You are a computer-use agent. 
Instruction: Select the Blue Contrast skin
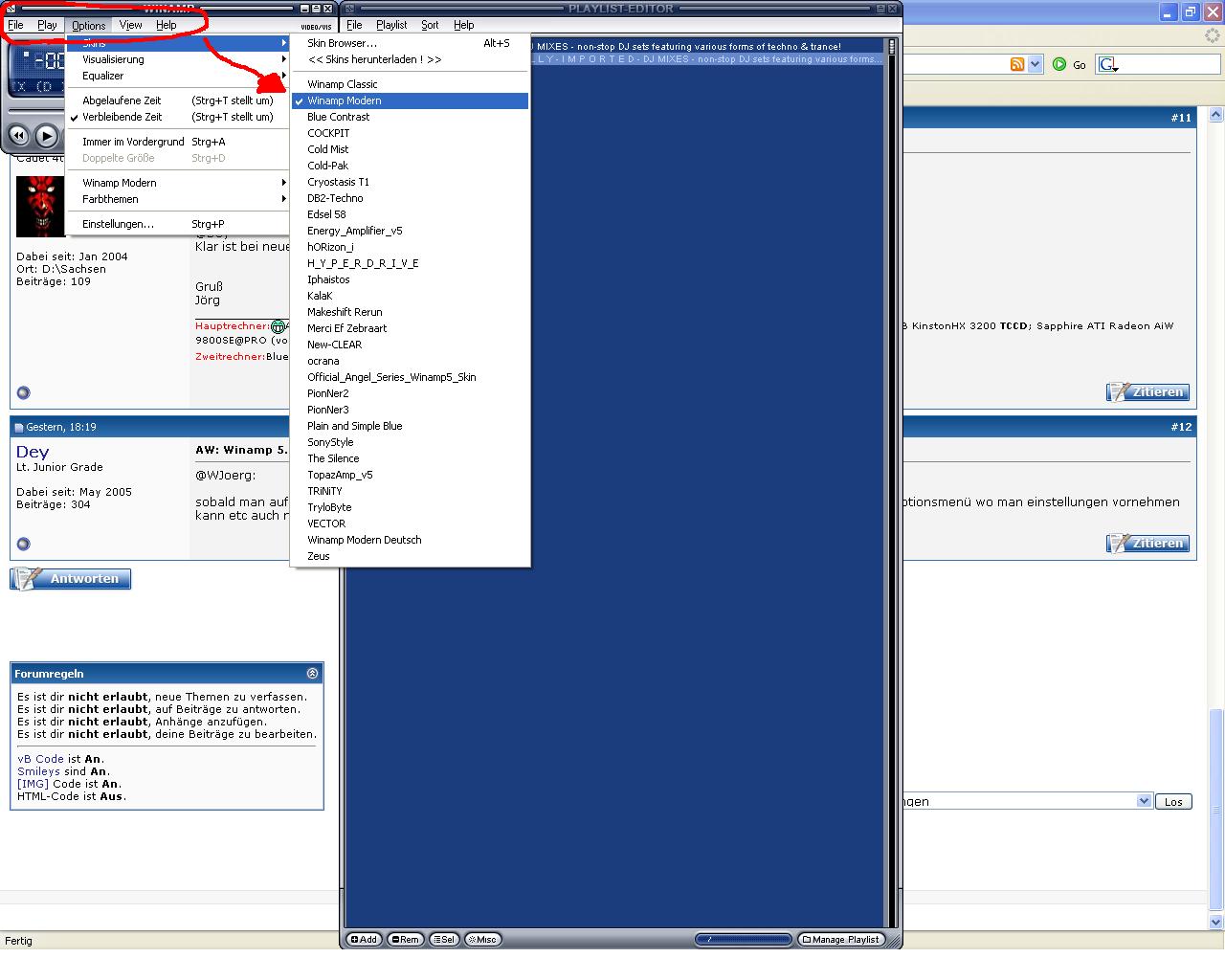[410, 117]
